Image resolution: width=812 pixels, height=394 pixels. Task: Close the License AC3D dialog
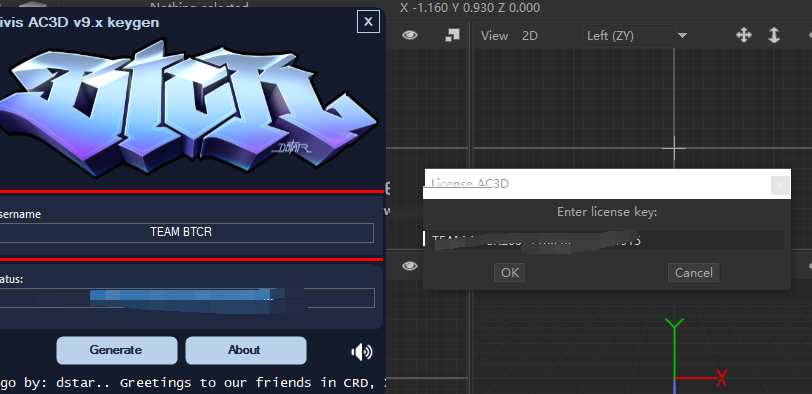780,185
